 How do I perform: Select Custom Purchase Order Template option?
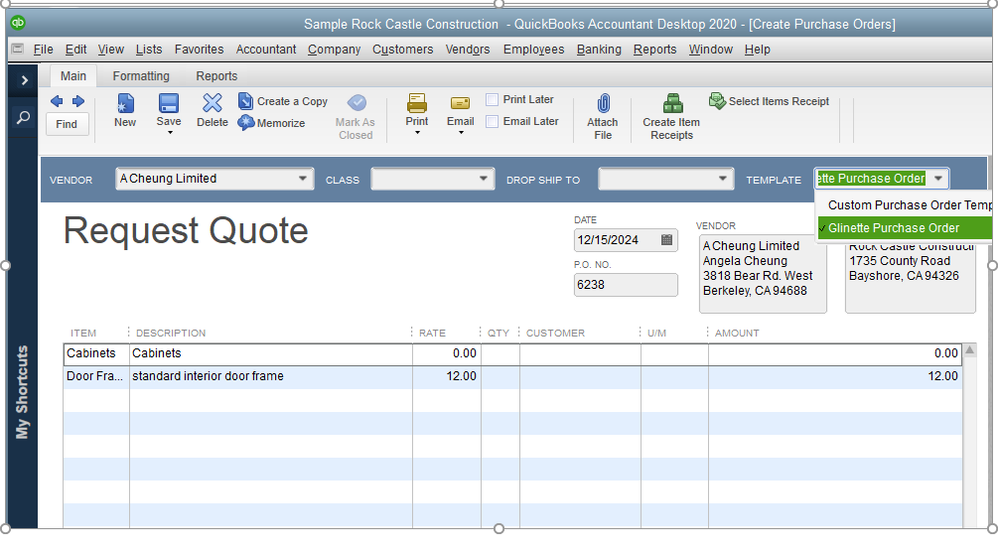click(x=904, y=205)
